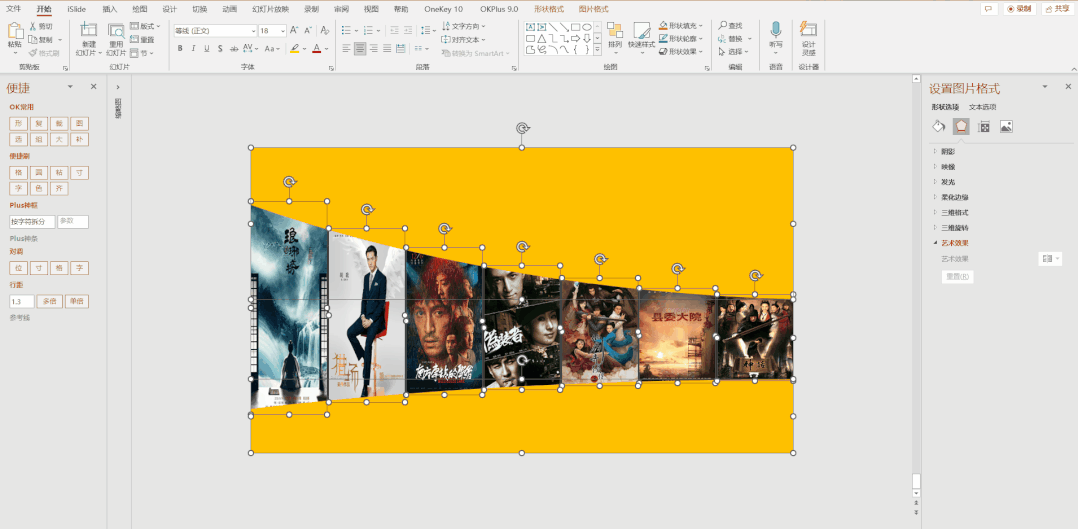The image size is (1078, 529).
Task: Open the font name combo box 等线 (正文)
Action: click(x=214, y=31)
